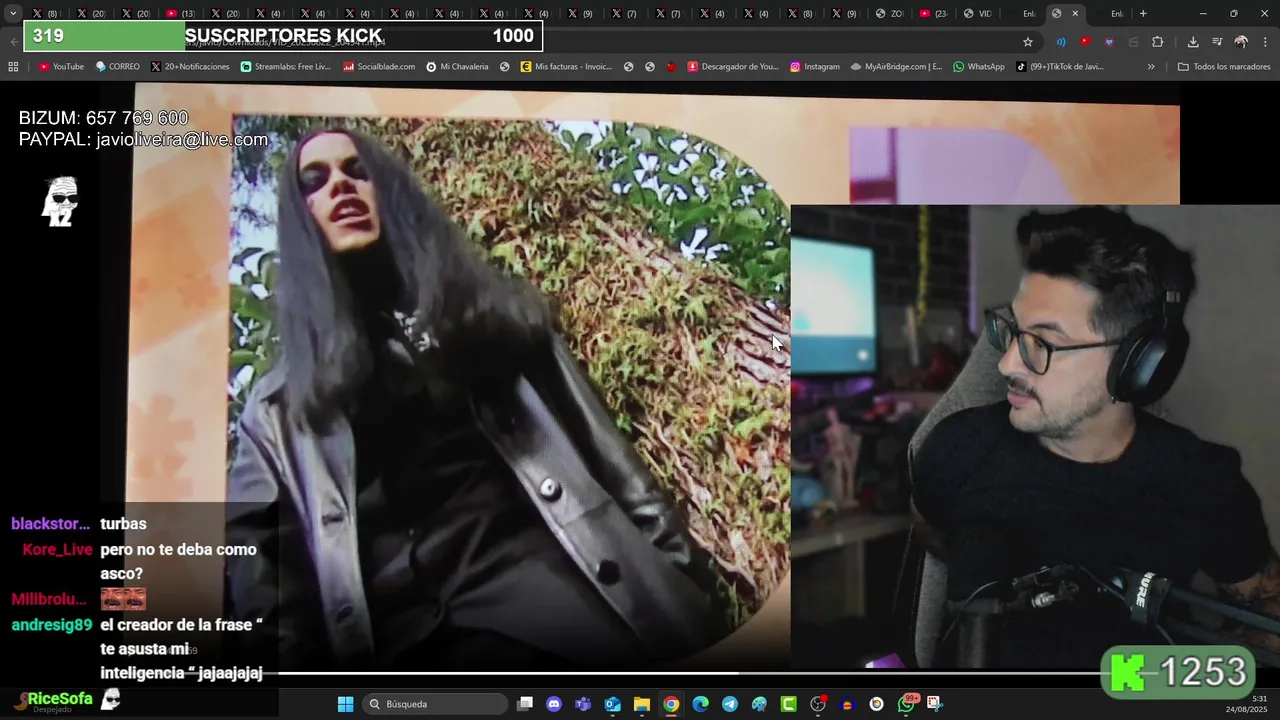Open the Mi Chavaleria bookmark
This screenshot has height=720, width=1280.
[x=457, y=67]
